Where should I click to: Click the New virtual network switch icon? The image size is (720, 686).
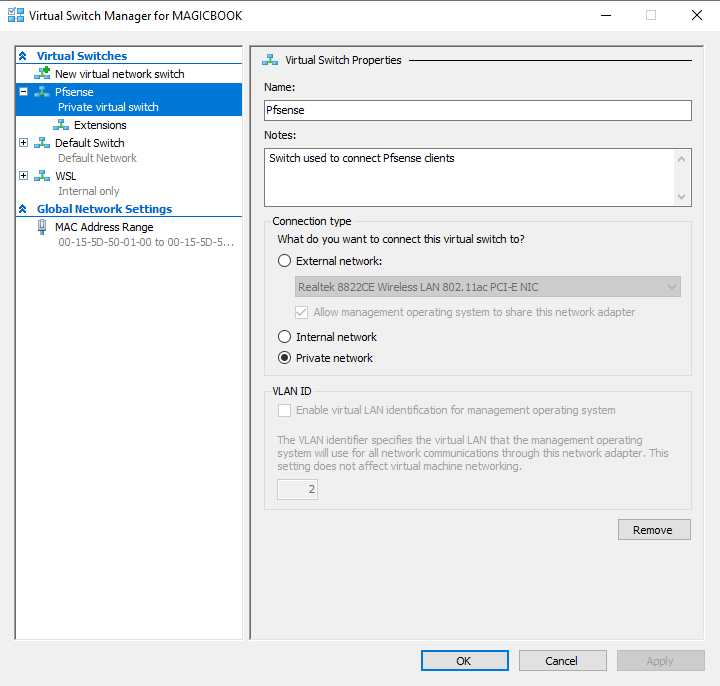pos(42,73)
